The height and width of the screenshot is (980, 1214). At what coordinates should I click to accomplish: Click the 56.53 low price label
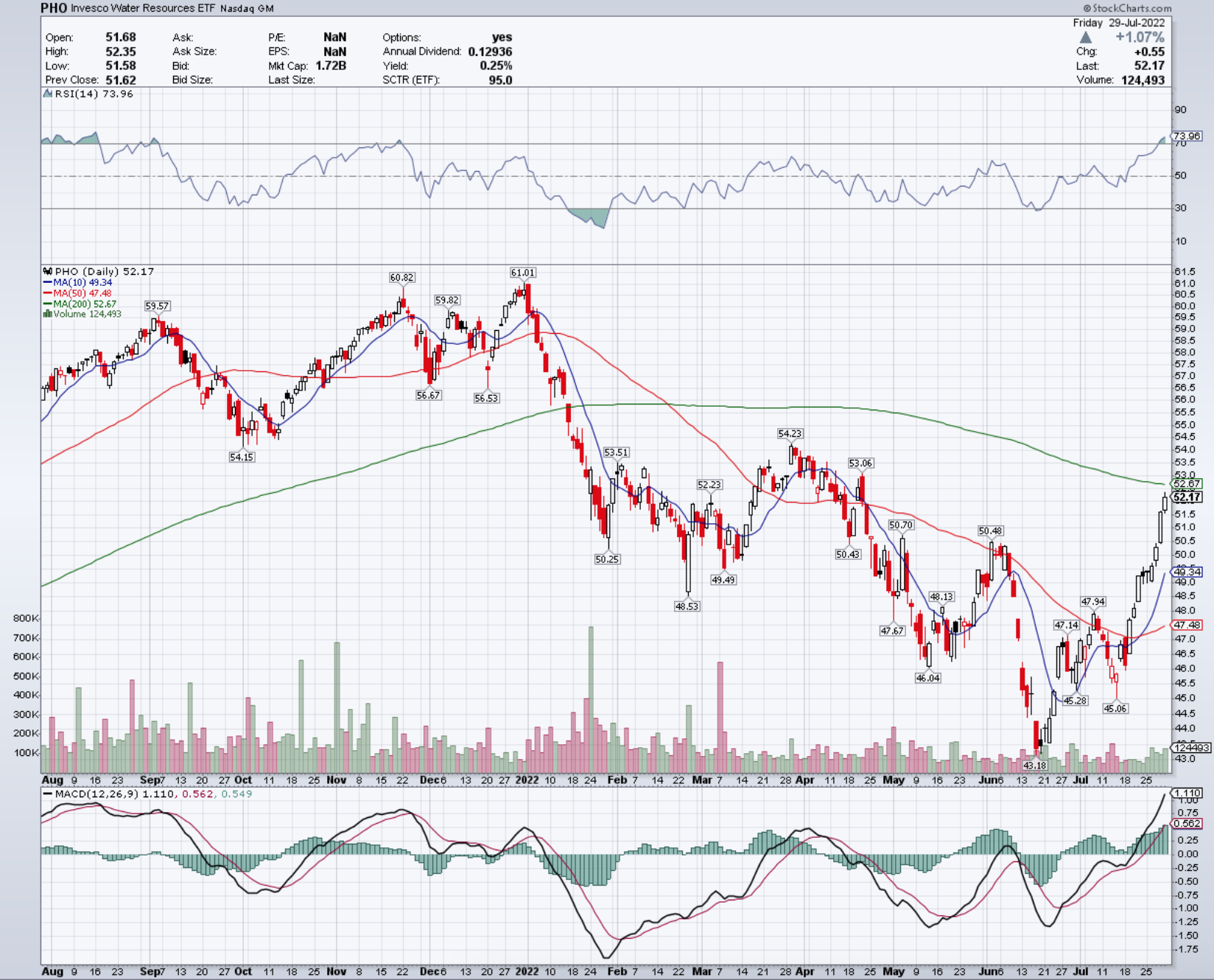click(x=486, y=398)
